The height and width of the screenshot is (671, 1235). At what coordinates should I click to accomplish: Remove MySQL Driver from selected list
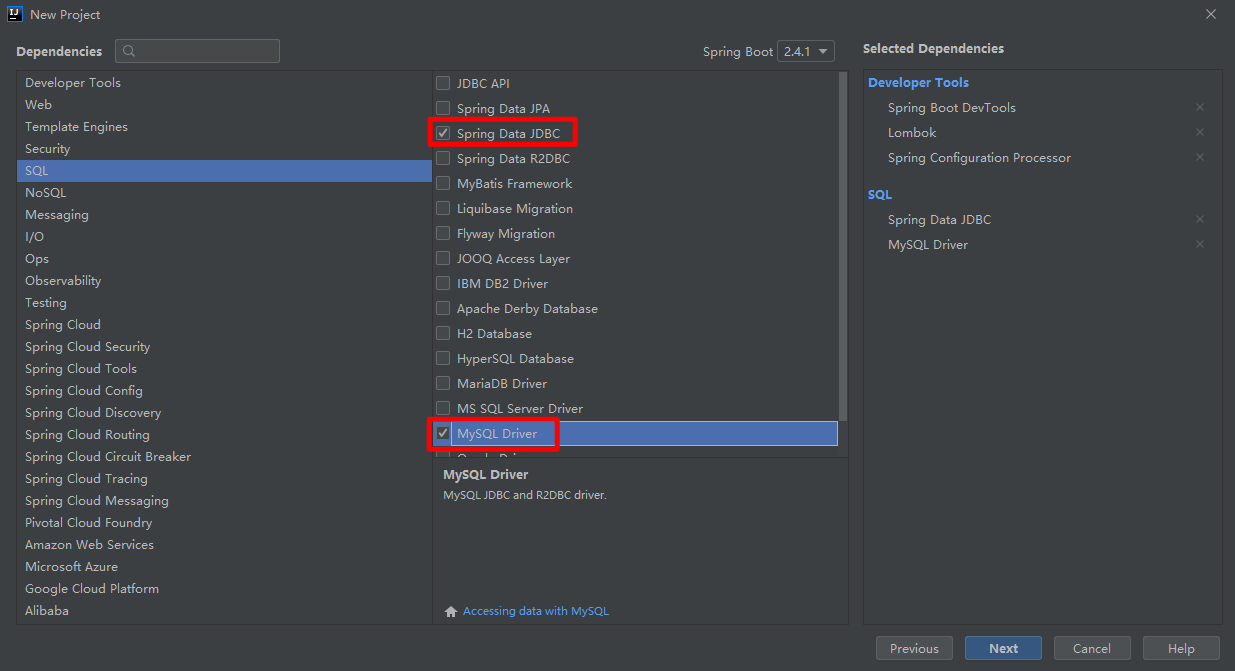(x=1200, y=244)
